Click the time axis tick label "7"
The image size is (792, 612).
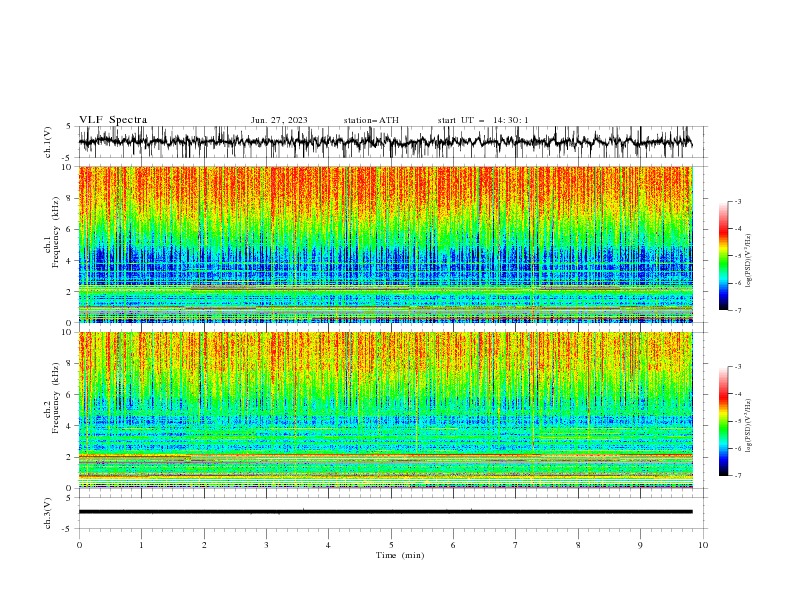point(516,545)
